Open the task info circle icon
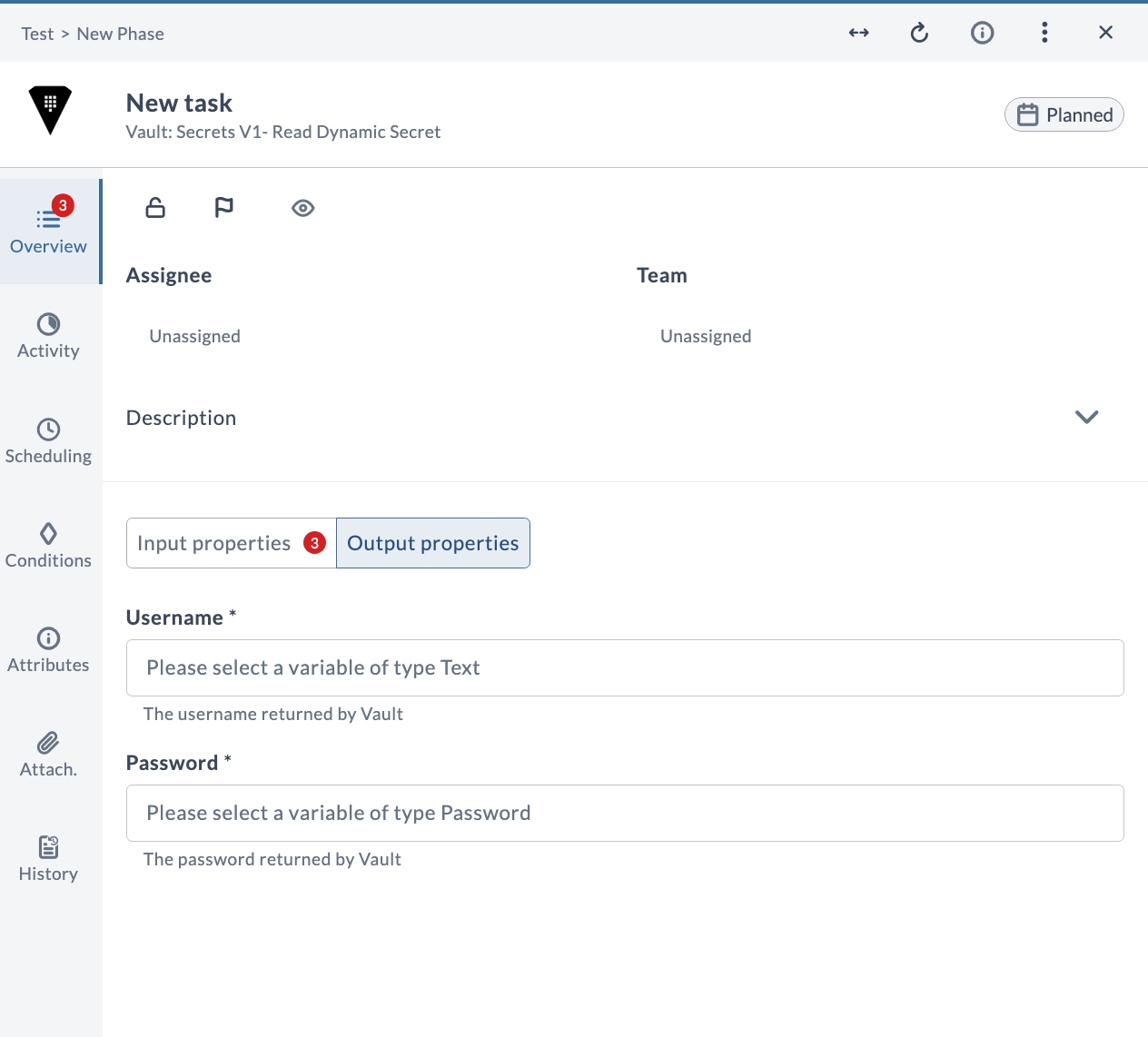 (982, 33)
